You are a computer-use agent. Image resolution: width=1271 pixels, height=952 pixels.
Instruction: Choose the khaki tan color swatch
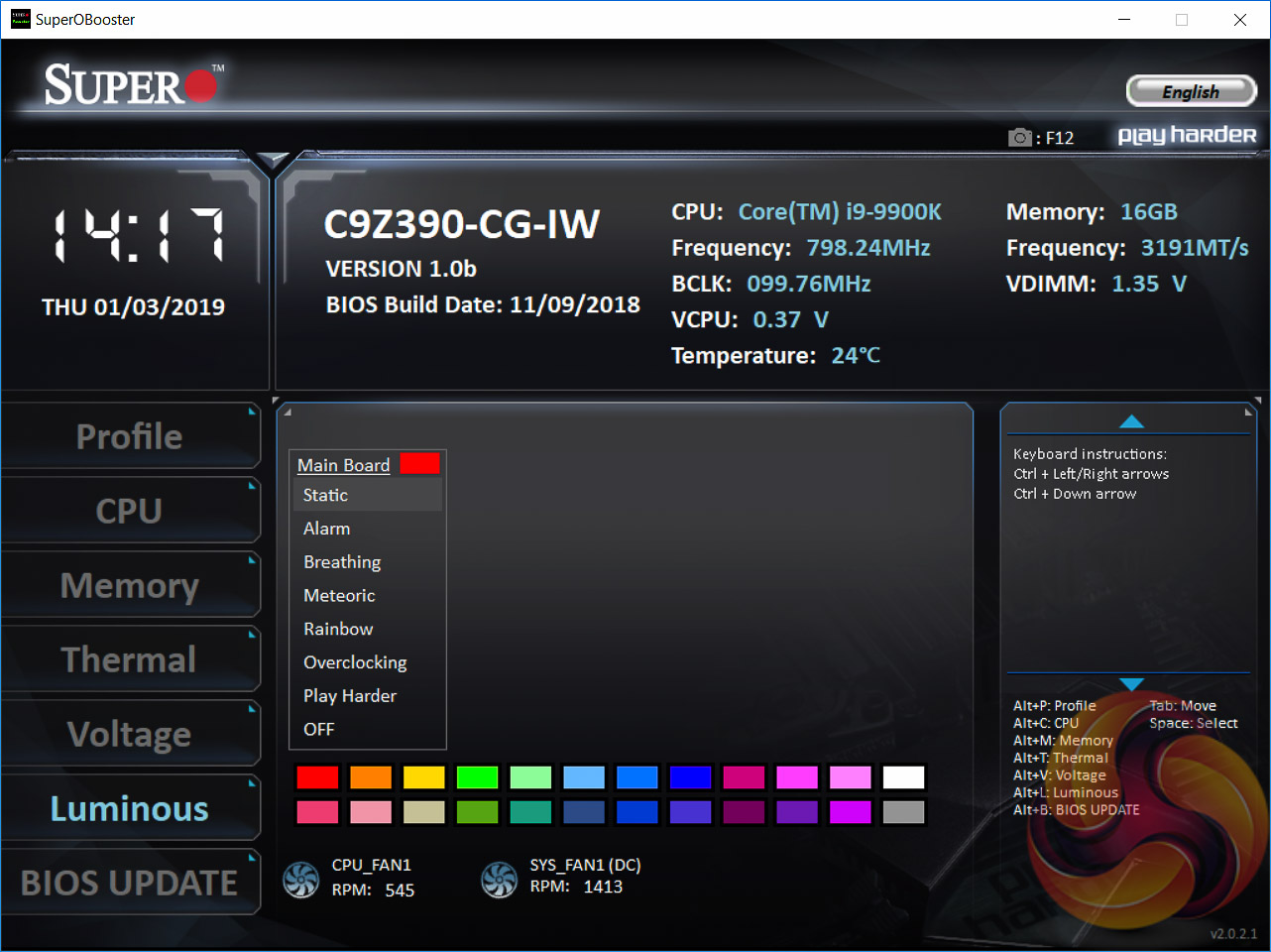(x=424, y=812)
